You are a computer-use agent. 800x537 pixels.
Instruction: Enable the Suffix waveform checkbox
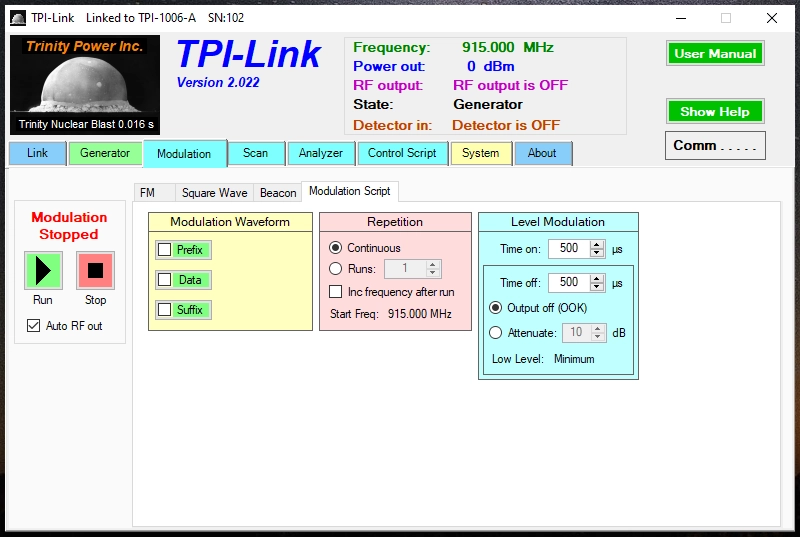point(164,310)
